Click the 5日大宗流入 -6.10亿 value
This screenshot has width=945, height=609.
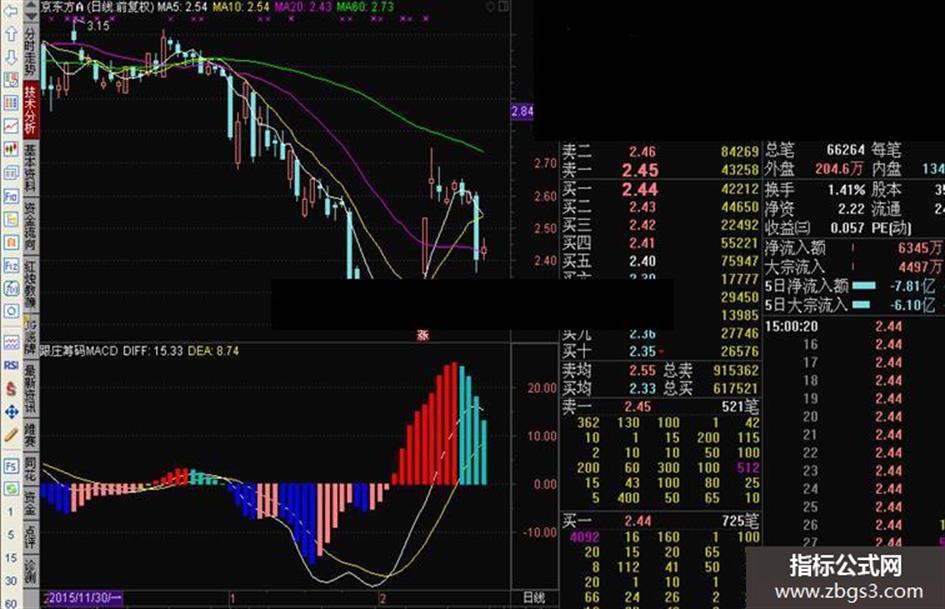pos(912,306)
